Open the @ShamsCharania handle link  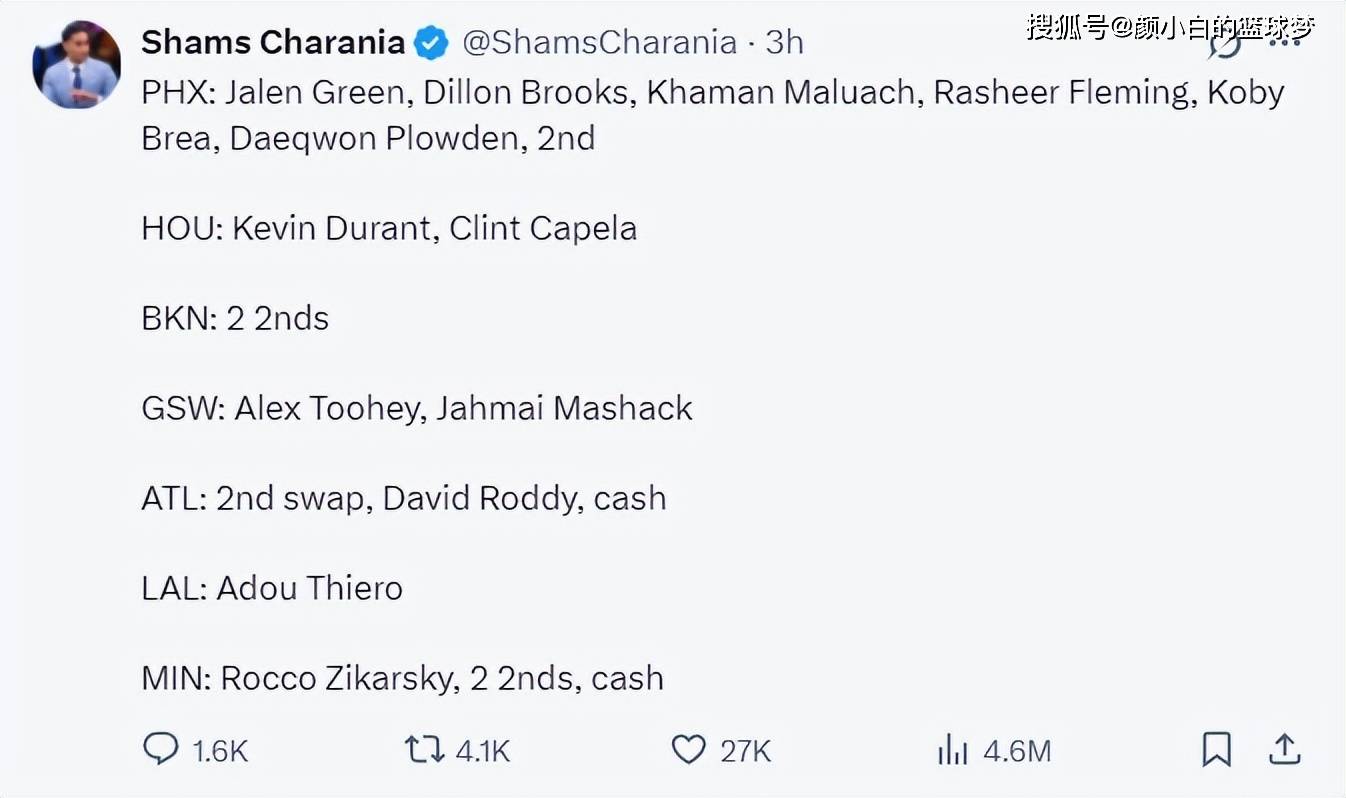coord(599,42)
